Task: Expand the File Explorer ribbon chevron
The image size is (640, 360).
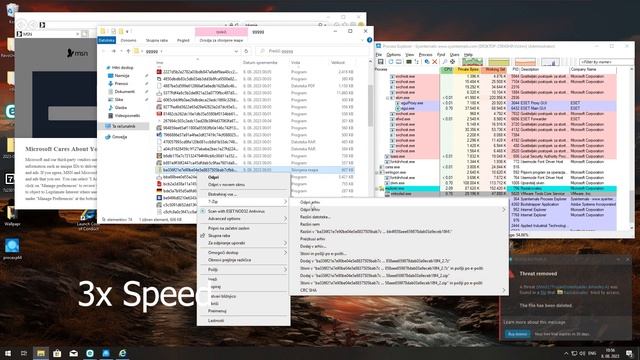Action: (x=362, y=40)
